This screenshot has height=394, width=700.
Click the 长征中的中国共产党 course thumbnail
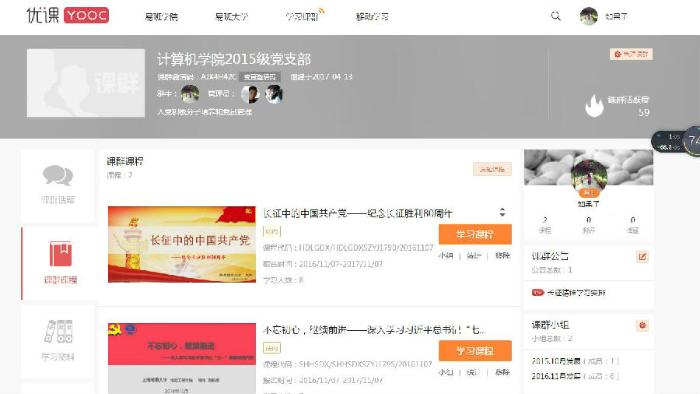tap(182, 244)
